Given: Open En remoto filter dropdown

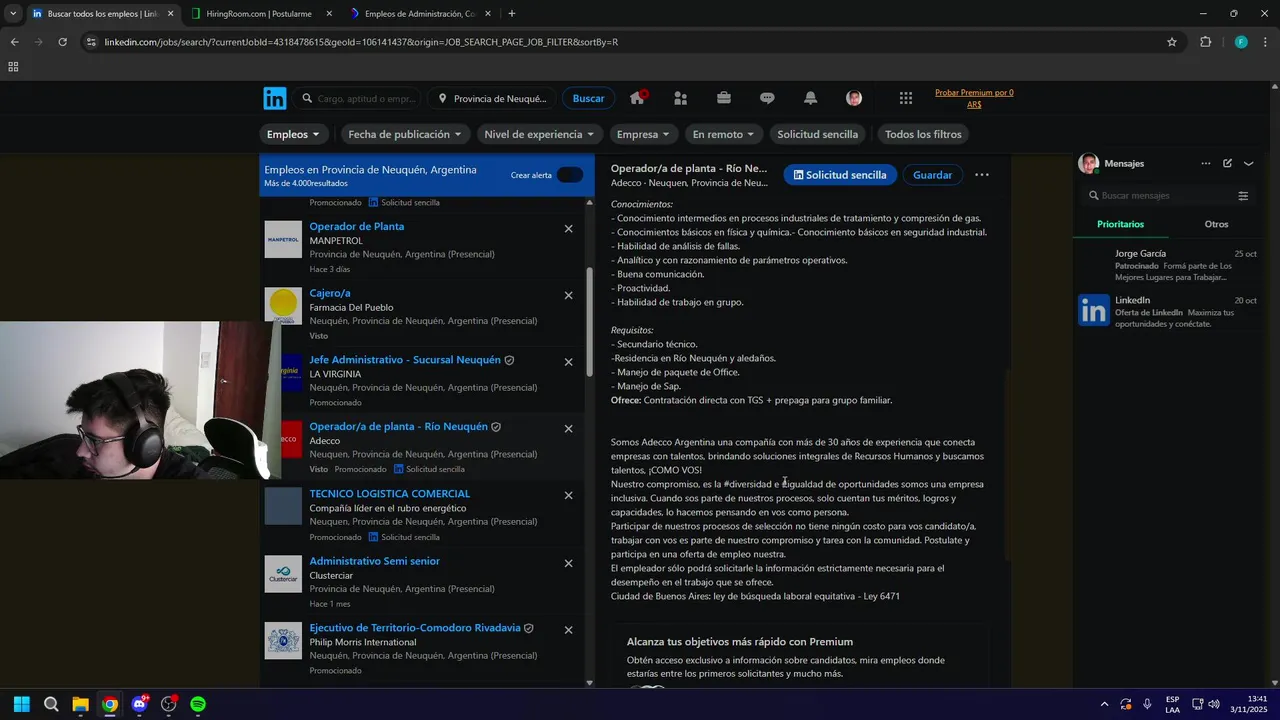Looking at the screenshot, I should click(725, 134).
